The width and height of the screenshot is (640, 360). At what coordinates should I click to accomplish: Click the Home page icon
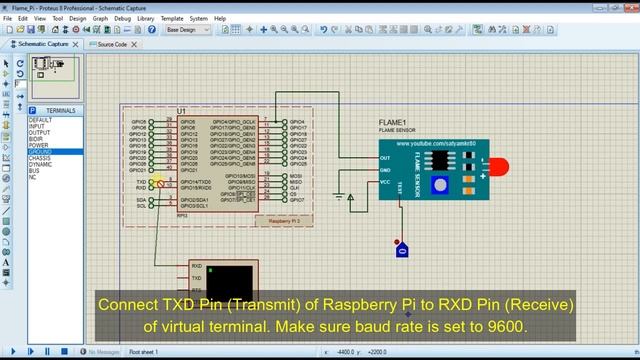[55, 30]
